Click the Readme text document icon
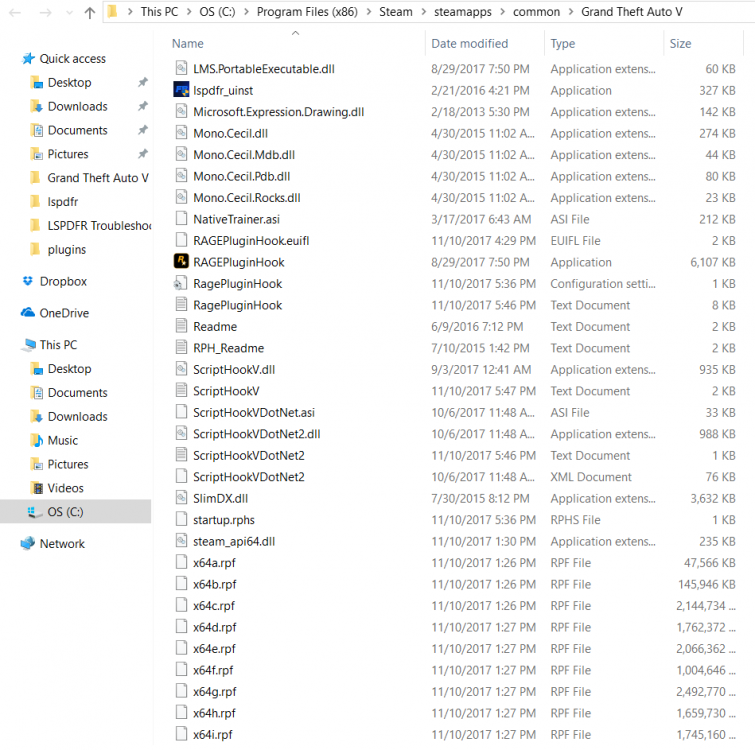 (181, 326)
